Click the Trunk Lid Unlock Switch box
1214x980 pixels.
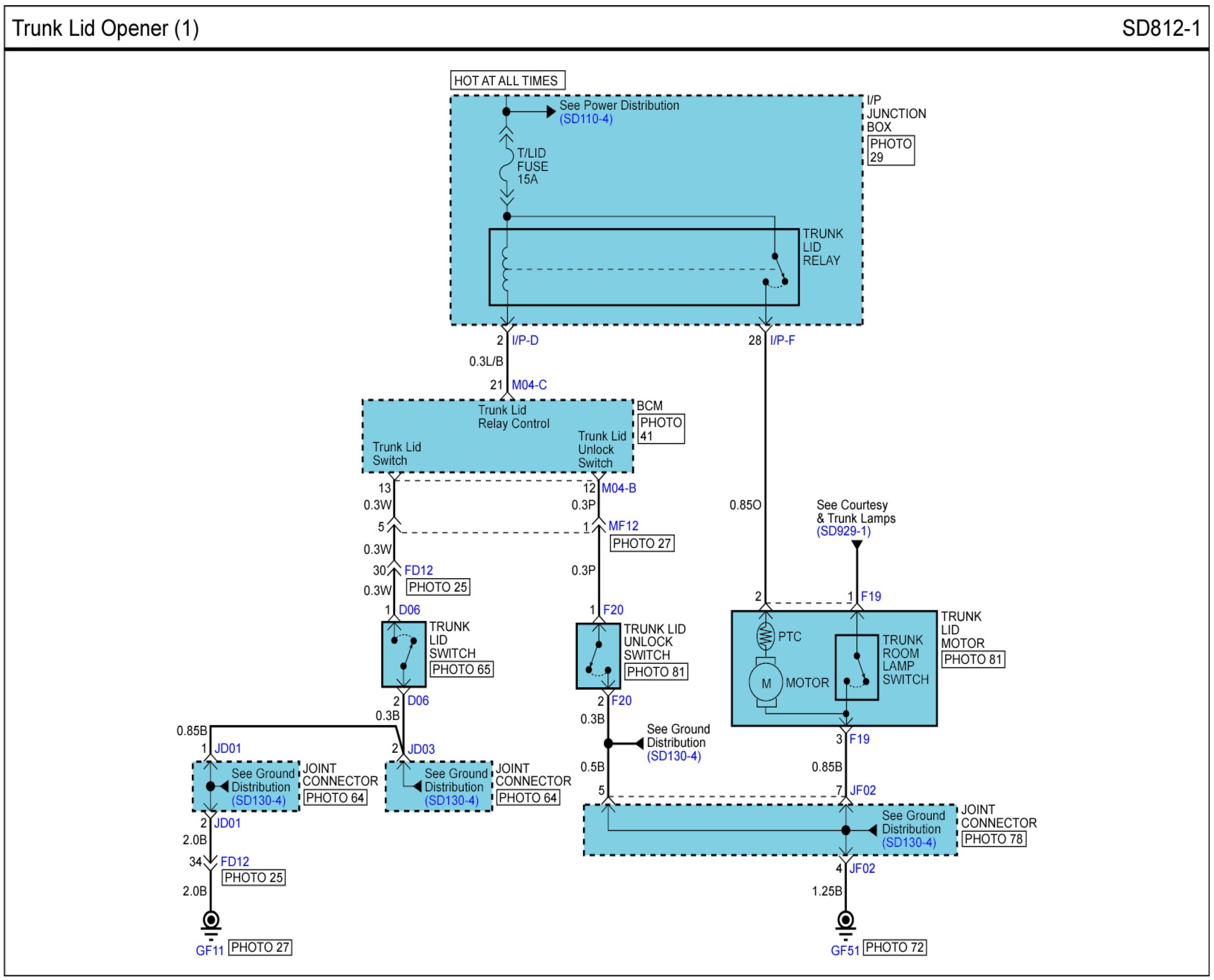pyautogui.click(x=598, y=656)
